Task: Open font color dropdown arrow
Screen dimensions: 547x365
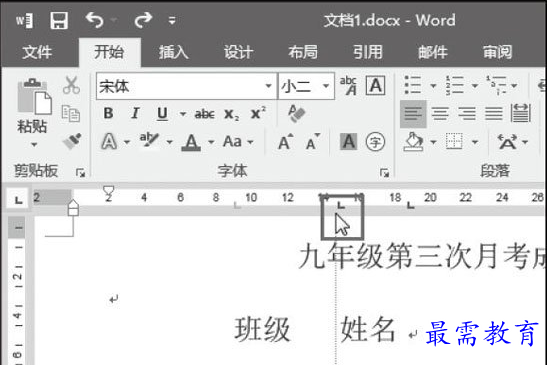Action: 211,142
